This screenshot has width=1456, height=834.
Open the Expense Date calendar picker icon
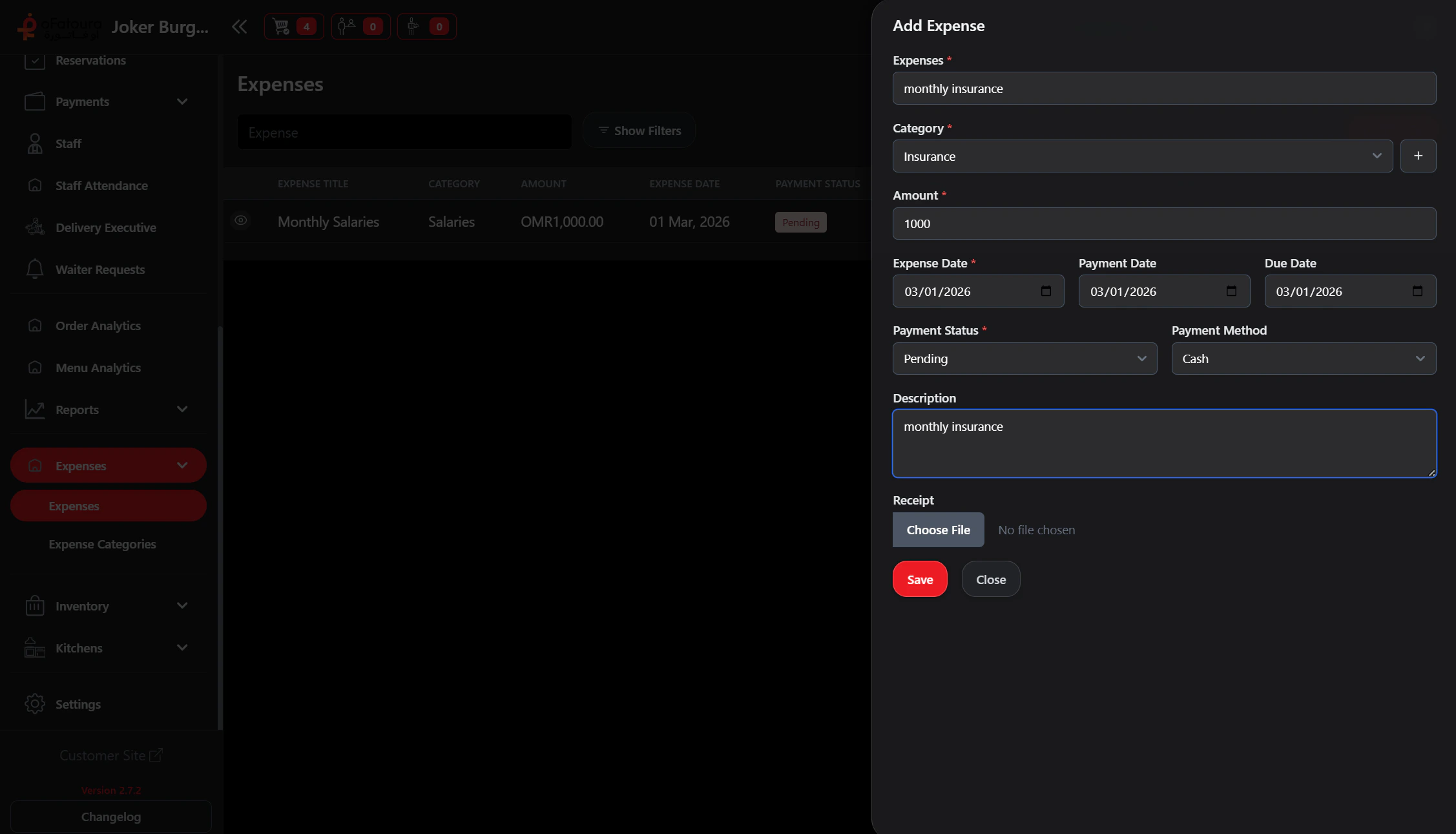click(1046, 291)
